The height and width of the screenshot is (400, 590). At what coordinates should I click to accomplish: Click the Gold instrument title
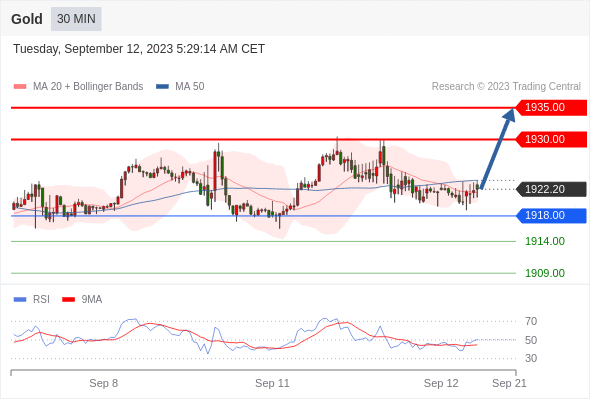[x=27, y=19]
